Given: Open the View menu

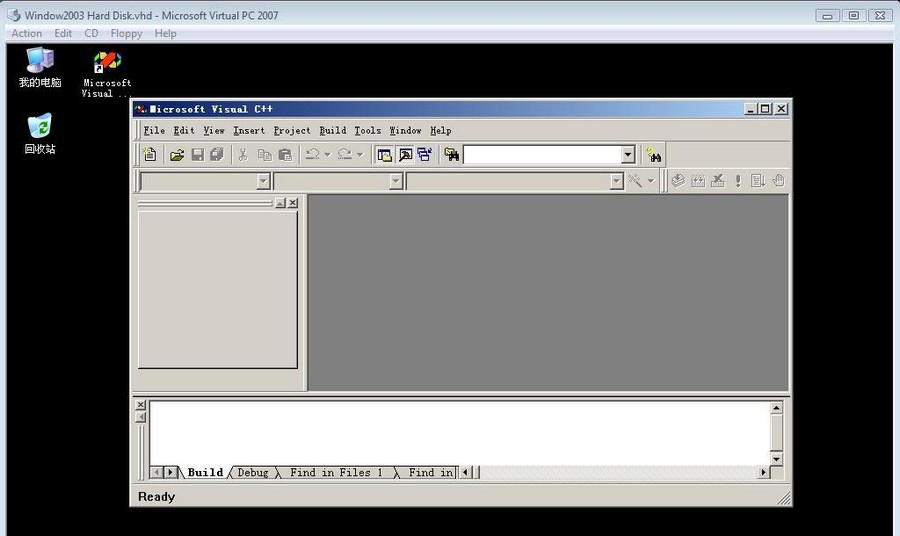Looking at the screenshot, I should (214, 130).
